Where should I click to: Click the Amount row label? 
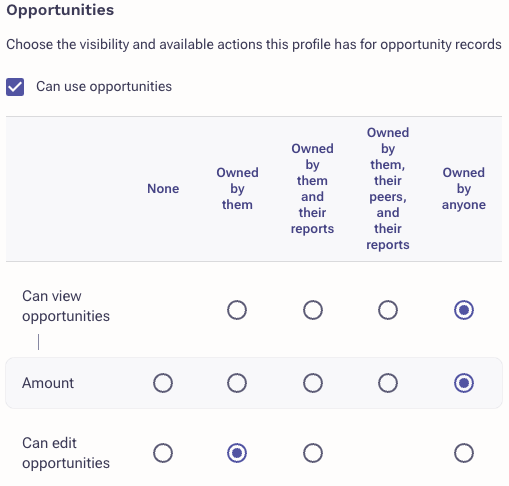(48, 383)
